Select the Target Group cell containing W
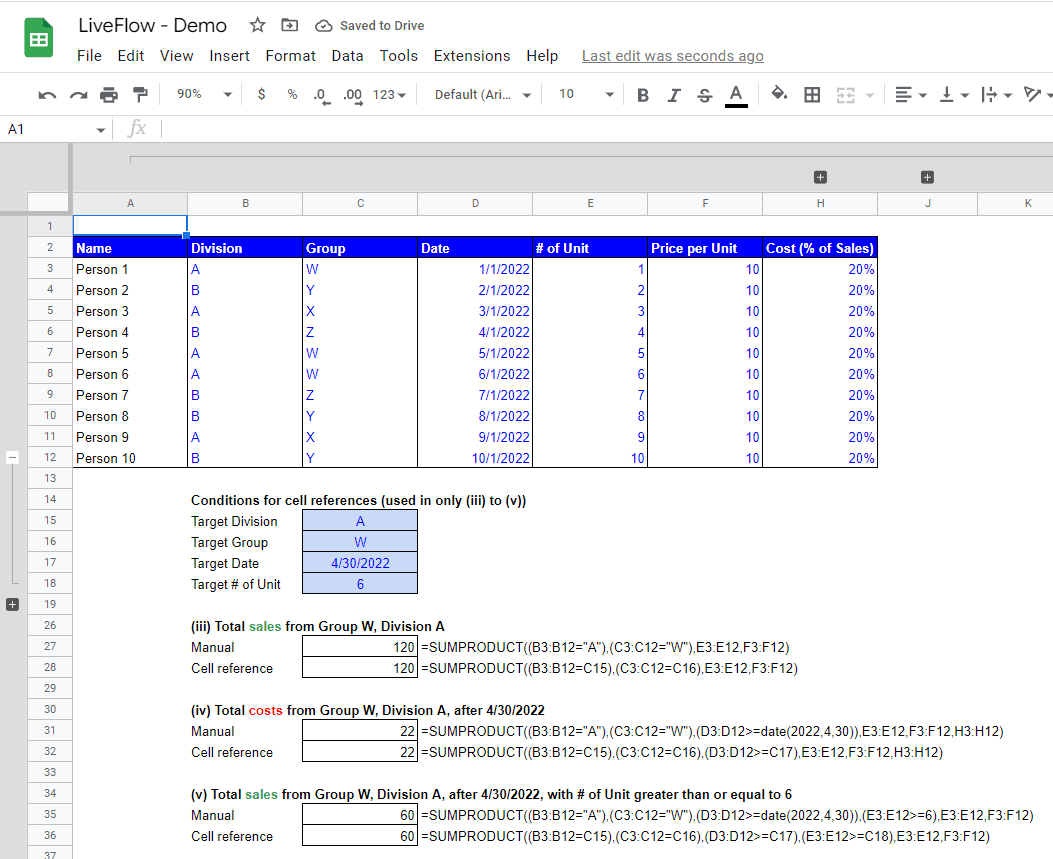The height and width of the screenshot is (859, 1053). [x=360, y=542]
